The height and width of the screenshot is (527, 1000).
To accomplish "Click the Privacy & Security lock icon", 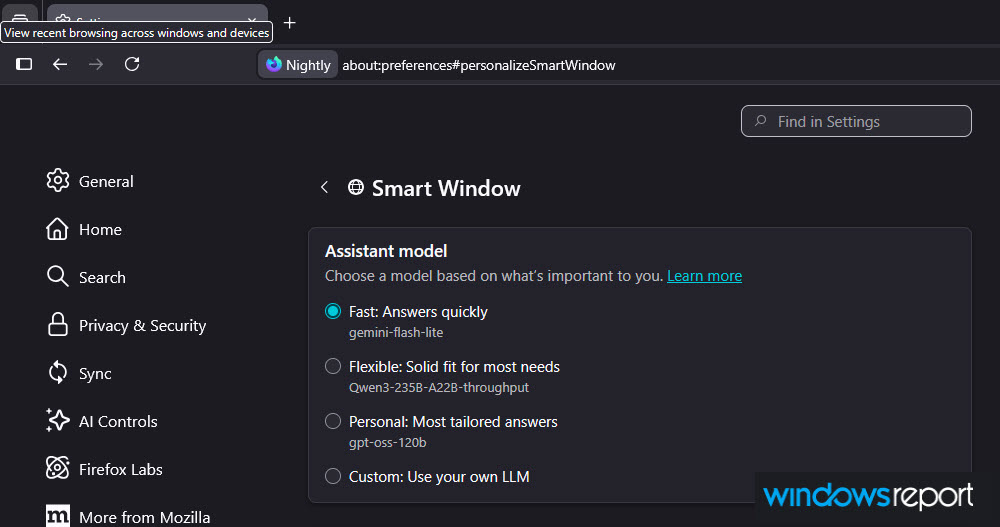I will click(57, 325).
